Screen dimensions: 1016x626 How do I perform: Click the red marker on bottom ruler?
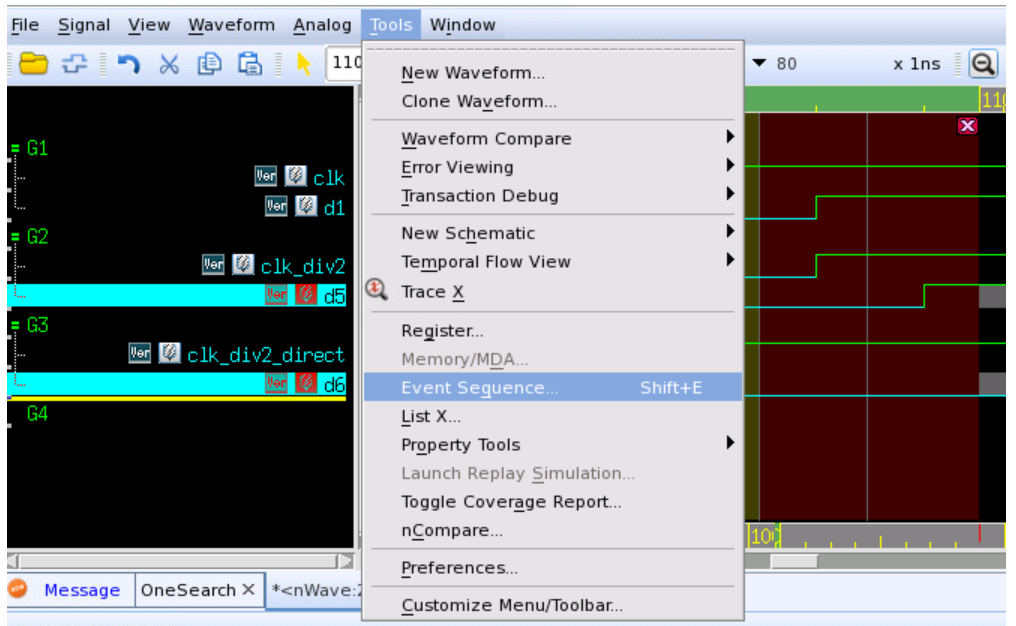coord(979,533)
